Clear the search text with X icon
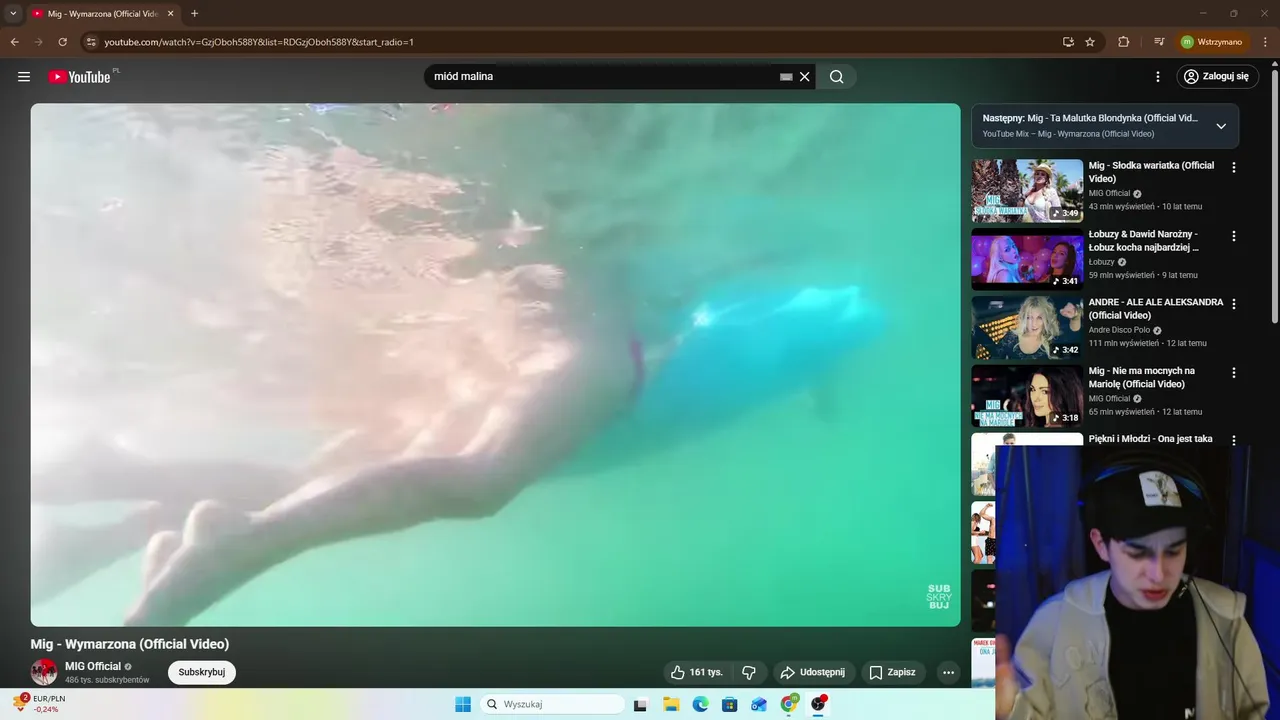Screen dimensions: 1280x720 804,77
